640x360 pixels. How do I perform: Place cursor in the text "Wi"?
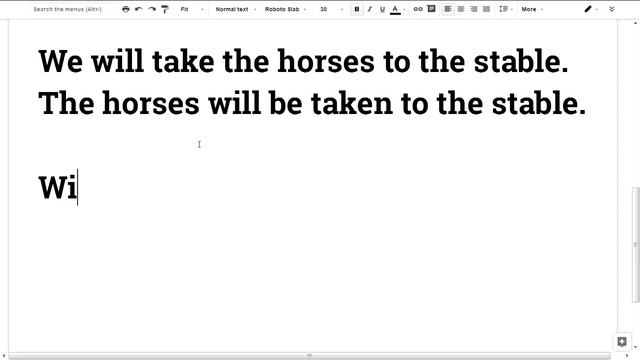(x=58, y=187)
